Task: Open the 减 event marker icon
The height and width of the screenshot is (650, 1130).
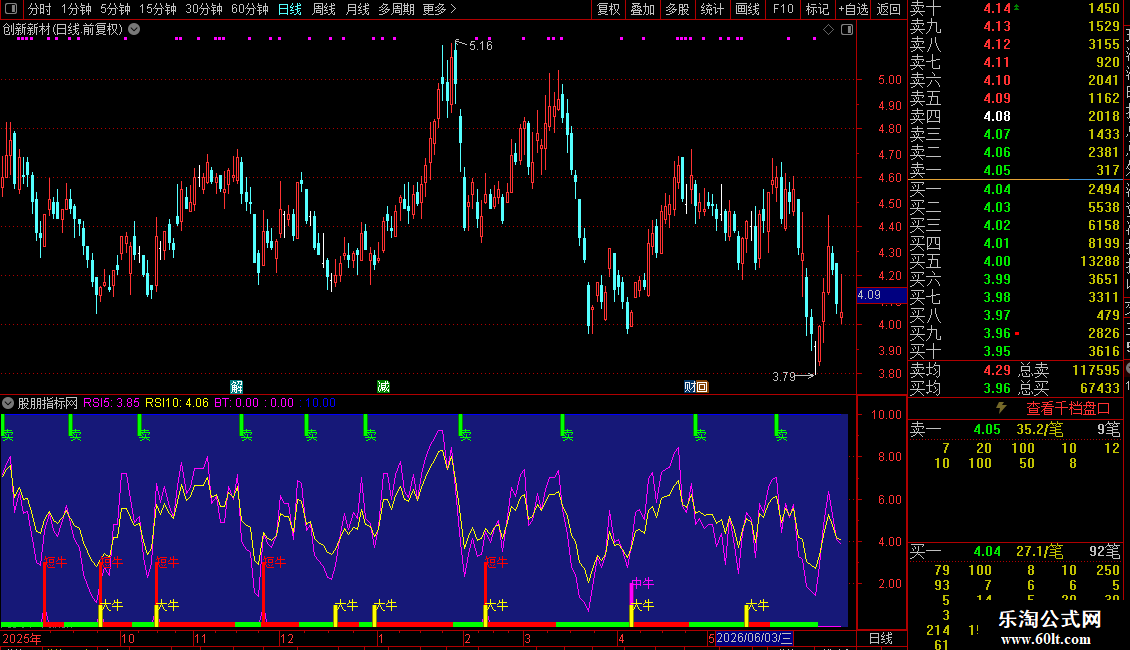Action: [383, 387]
